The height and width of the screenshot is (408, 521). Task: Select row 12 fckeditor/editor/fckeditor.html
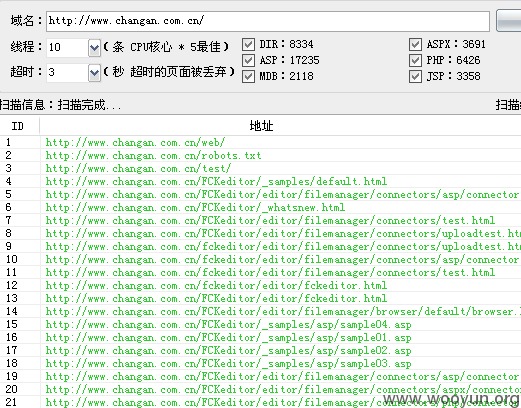click(260, 285)
